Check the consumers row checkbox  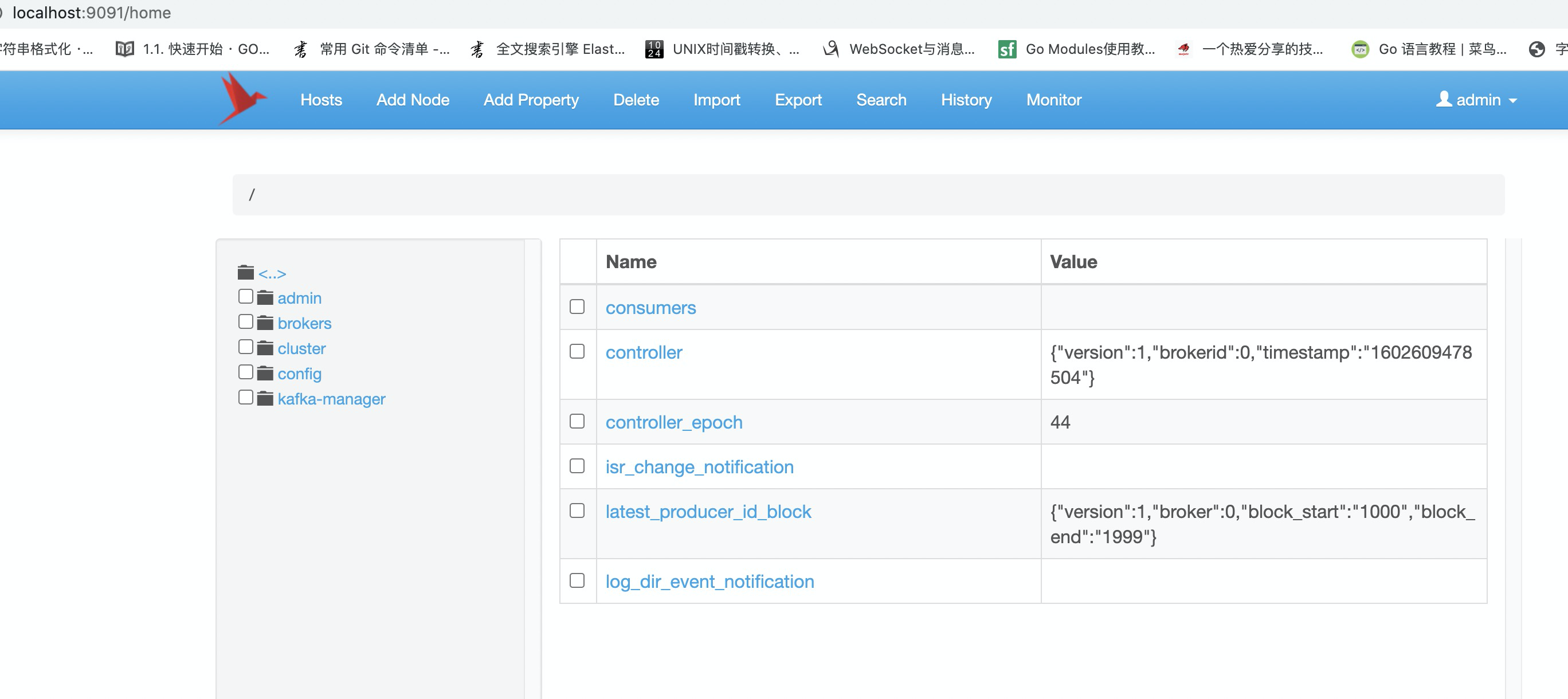coord(577,307)
